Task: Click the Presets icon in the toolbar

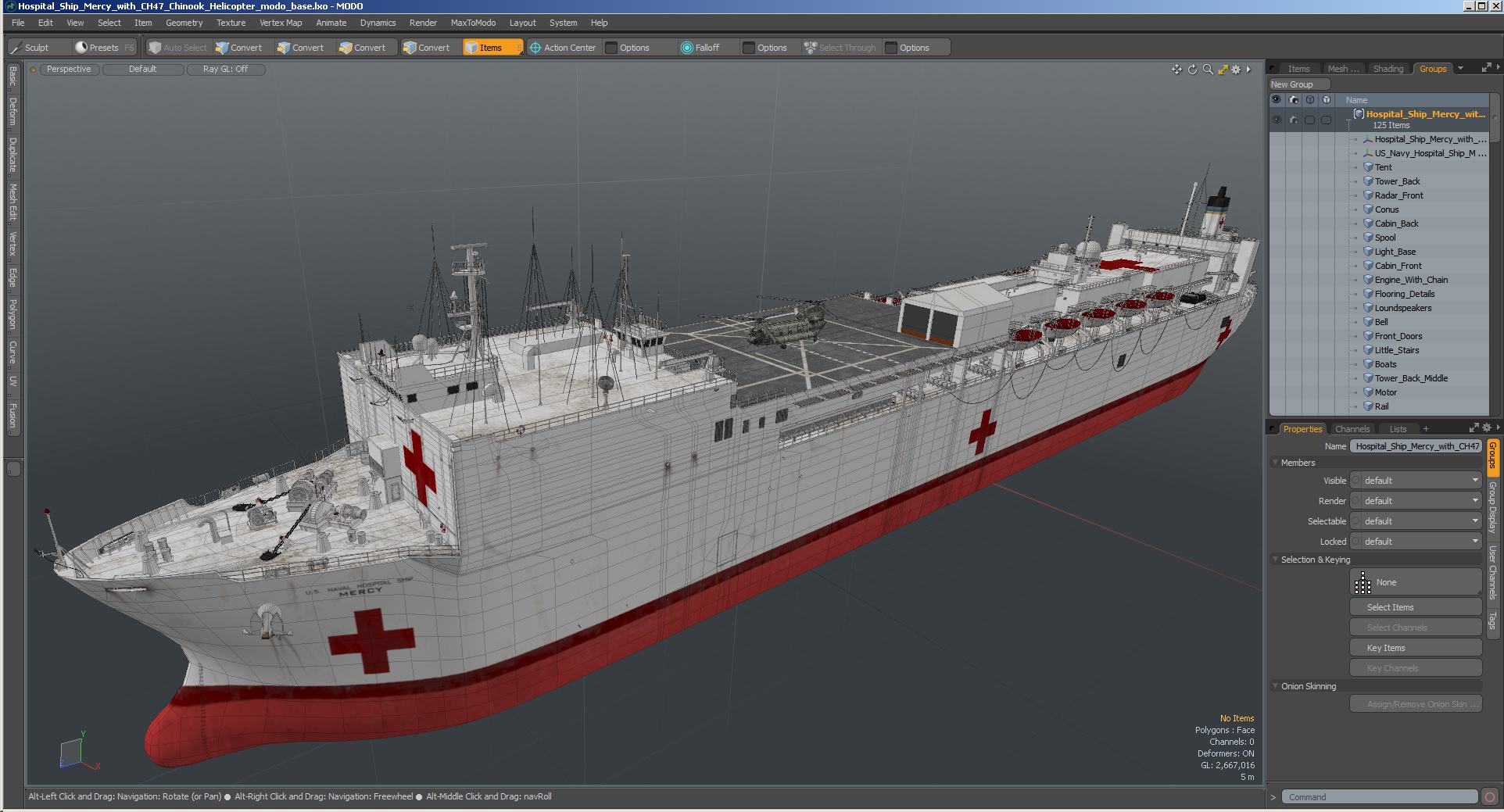Action: click(x=81, y=48)
